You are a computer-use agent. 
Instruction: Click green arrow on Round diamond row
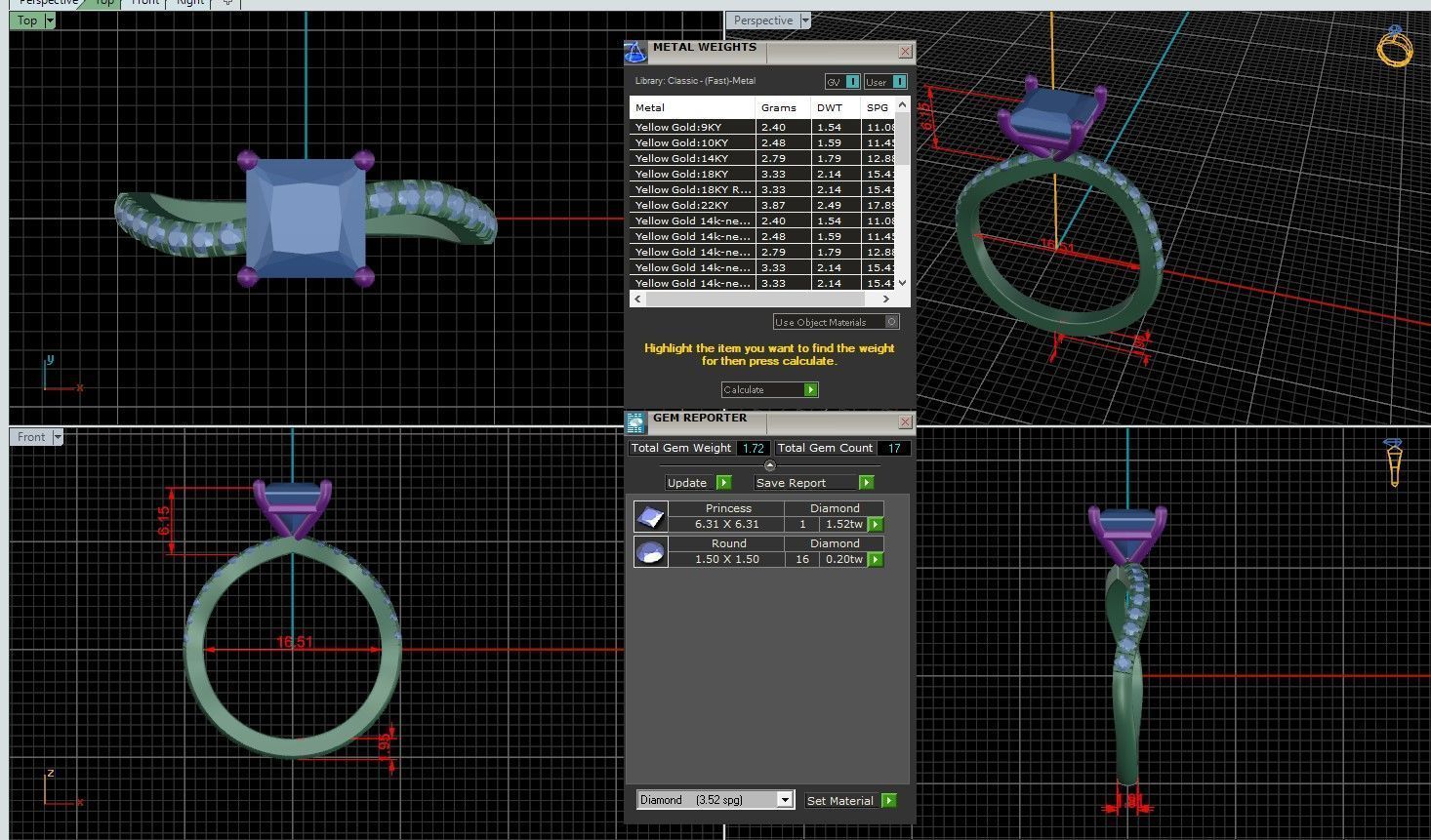(876, 559)
